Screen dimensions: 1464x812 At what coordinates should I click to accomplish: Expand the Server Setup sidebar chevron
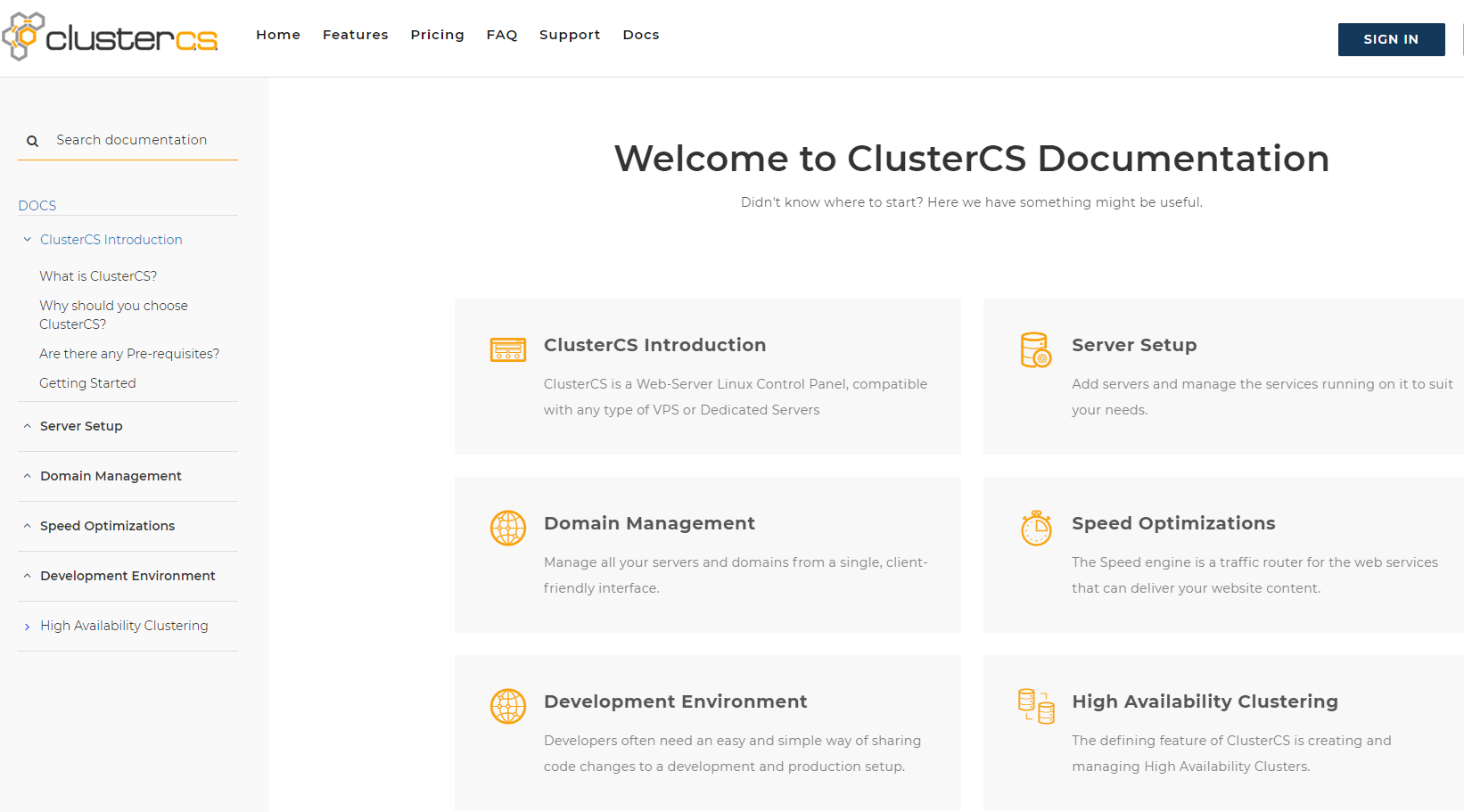tap(27, 426)
